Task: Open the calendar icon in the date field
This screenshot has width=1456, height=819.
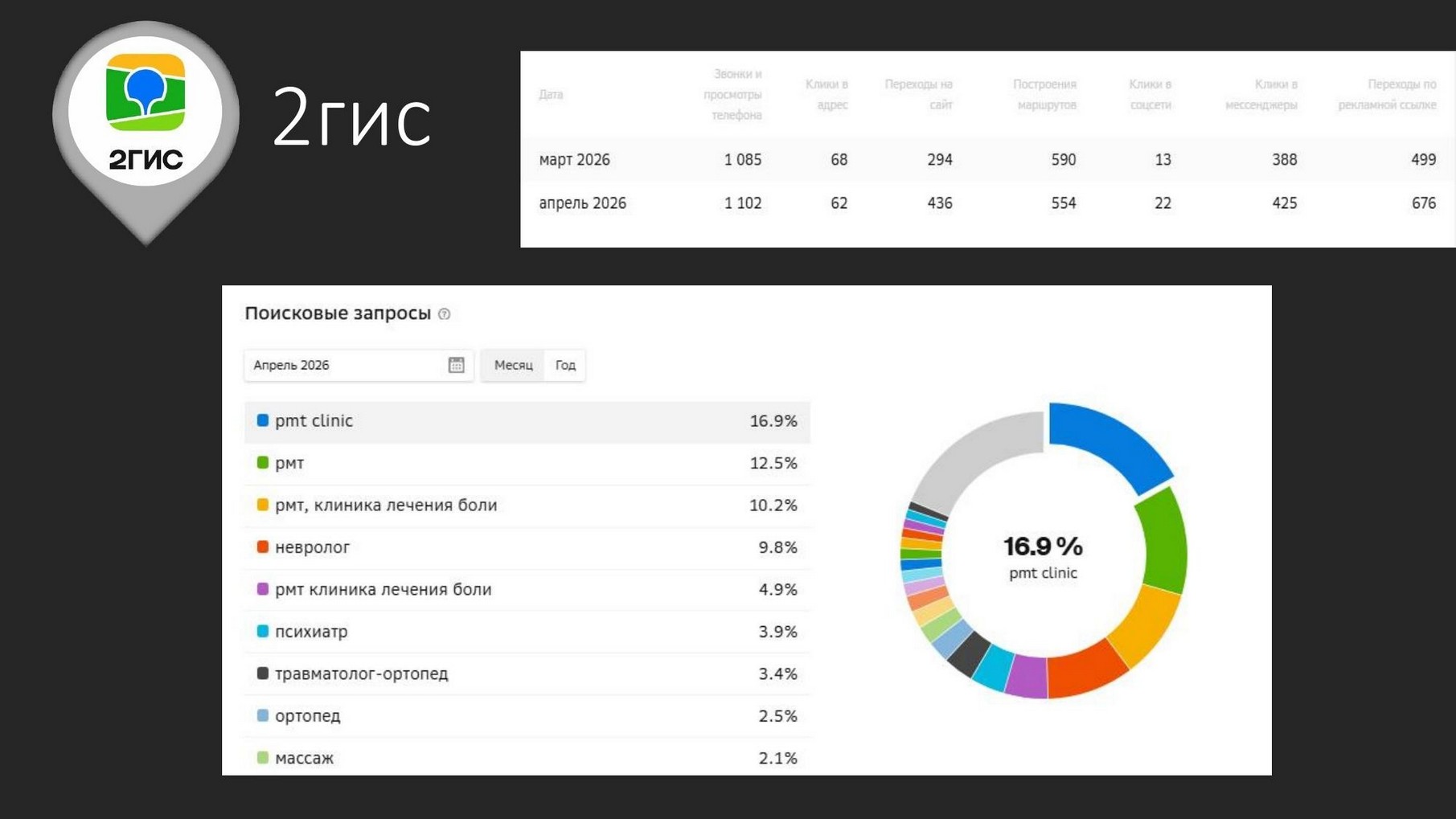Action: click(456, 365)
